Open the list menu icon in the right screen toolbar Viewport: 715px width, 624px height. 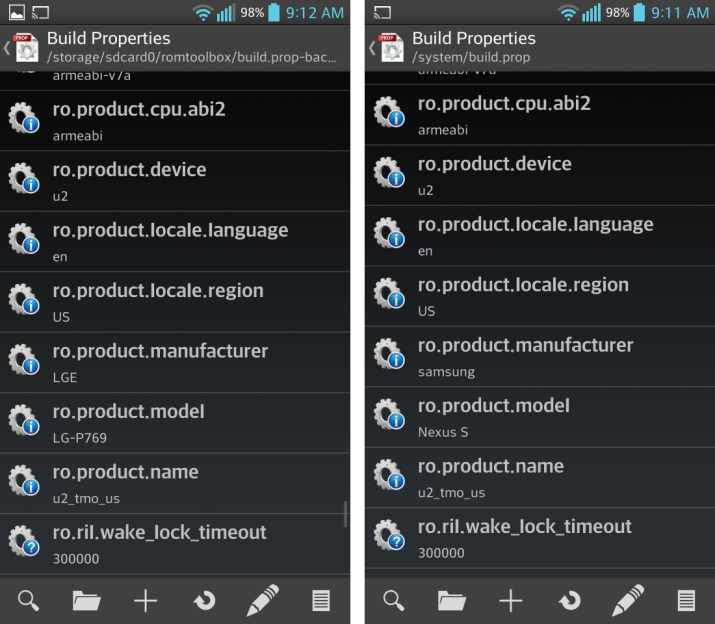(x=686, y=600)
